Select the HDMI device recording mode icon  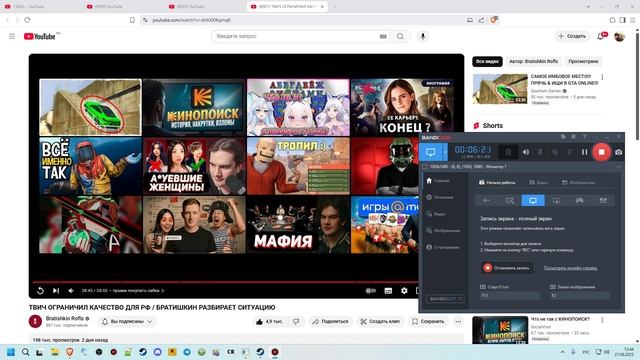(603, 200)
